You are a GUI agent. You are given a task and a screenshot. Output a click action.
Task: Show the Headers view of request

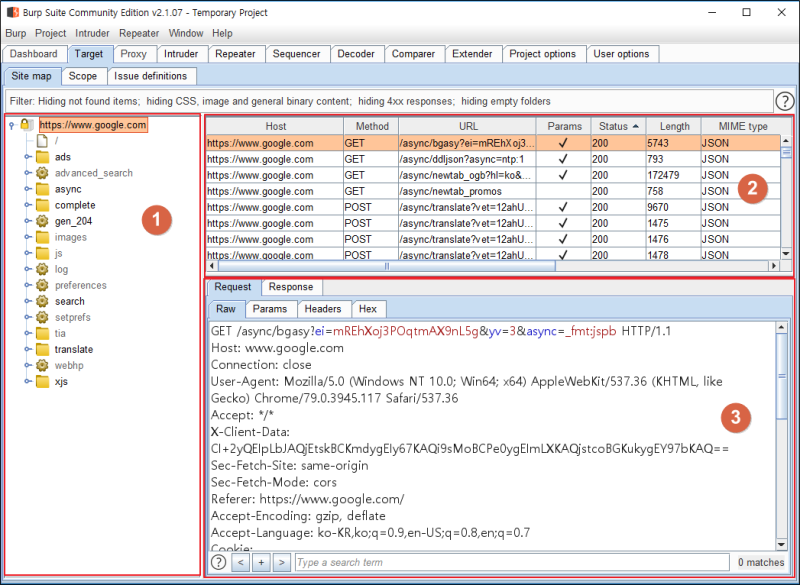coord(323,309)
